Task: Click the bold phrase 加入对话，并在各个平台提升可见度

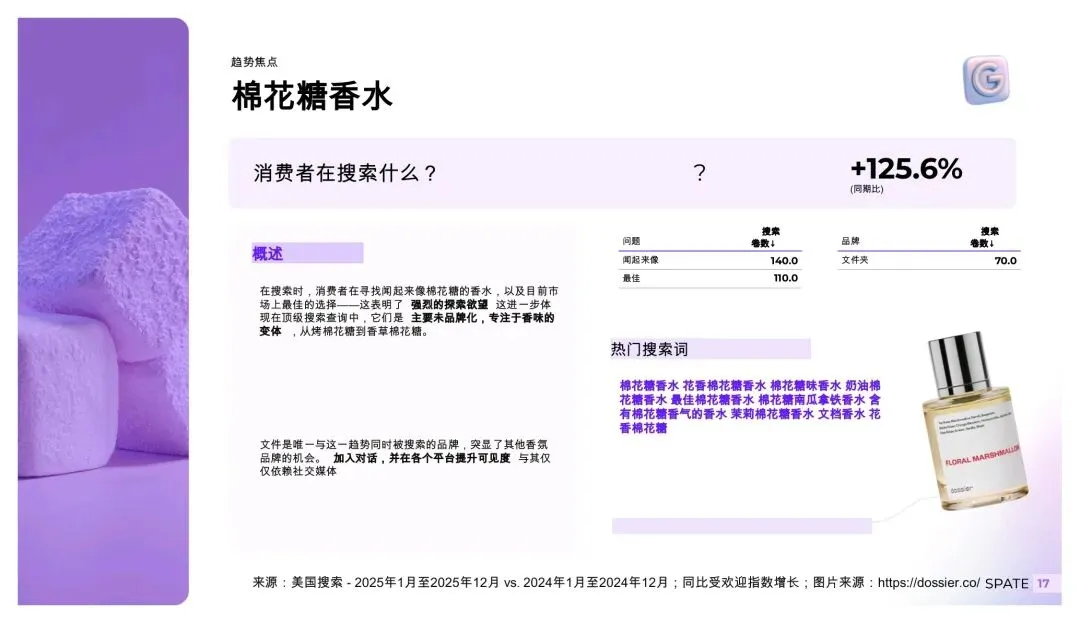Action: point(422,458)
